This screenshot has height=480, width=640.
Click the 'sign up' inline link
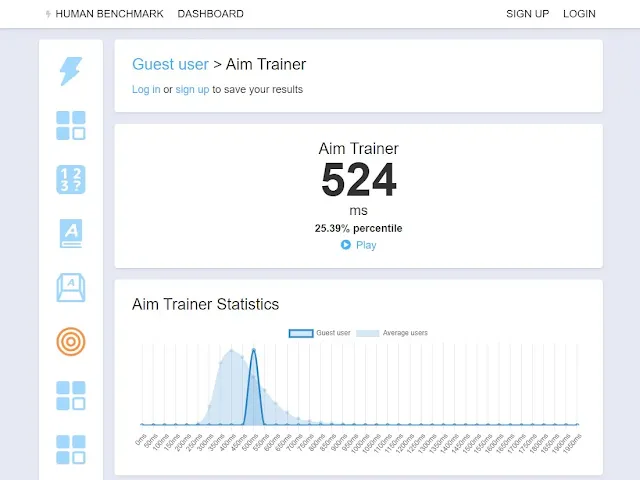pyautogui.click(x=192, y=89)
